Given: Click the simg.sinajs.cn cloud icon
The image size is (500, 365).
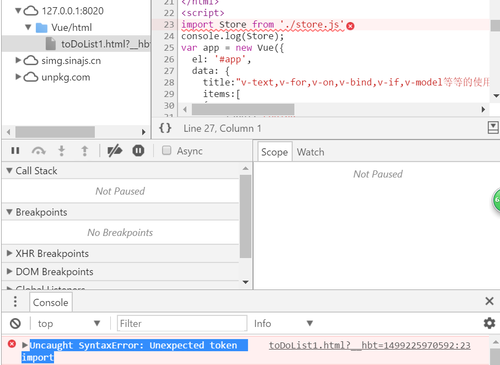Looking at the screenshot, I should click(31, 61).
